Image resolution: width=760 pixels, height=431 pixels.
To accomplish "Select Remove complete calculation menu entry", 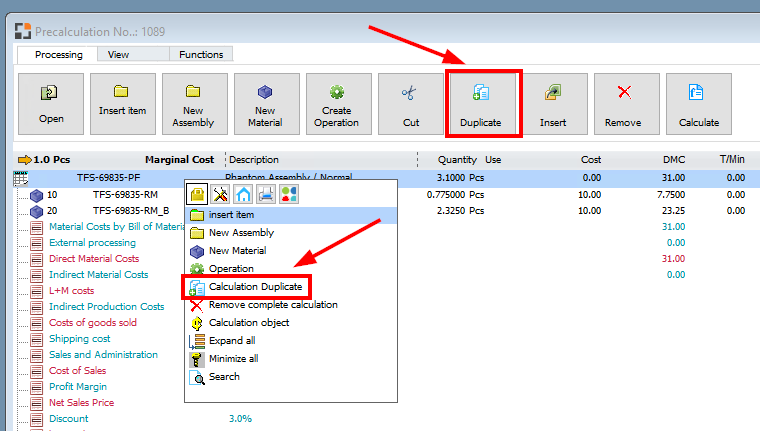I will click(x=272, y=305).
